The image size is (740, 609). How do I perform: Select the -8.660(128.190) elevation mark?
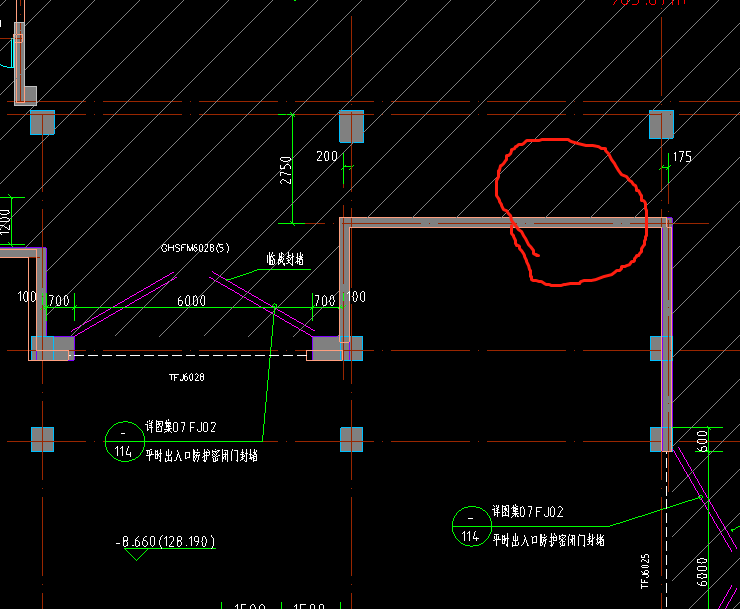click(166, 542)
